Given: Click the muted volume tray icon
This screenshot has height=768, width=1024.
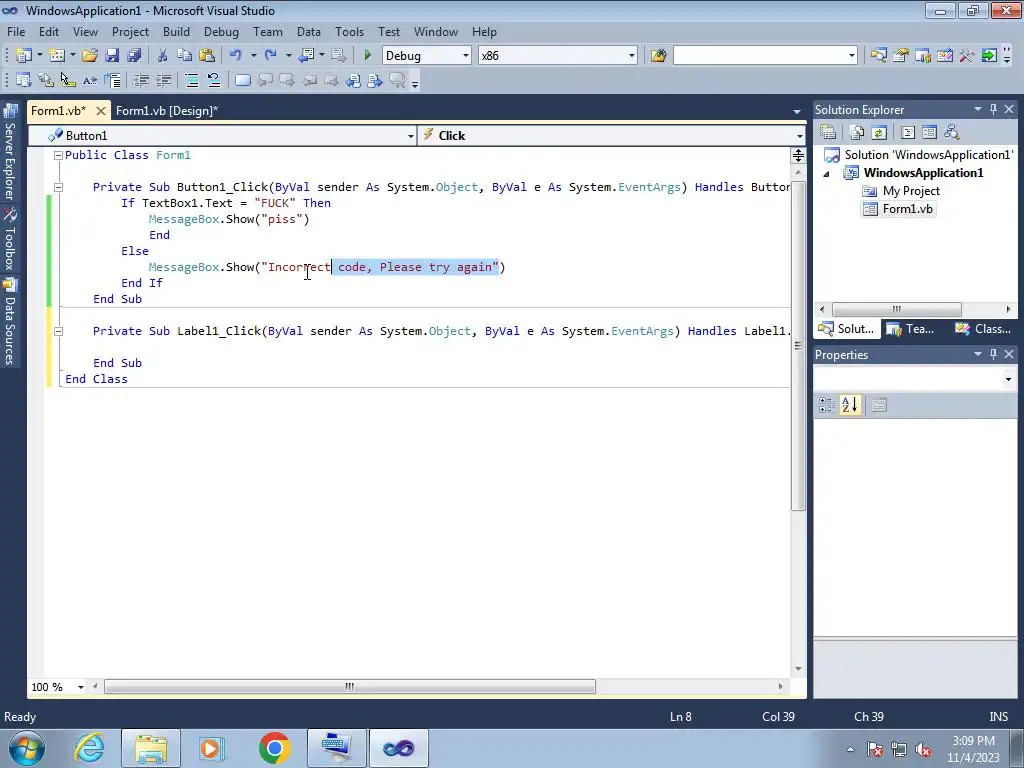Looking at the screenshot, I should (x=923, y=749).
